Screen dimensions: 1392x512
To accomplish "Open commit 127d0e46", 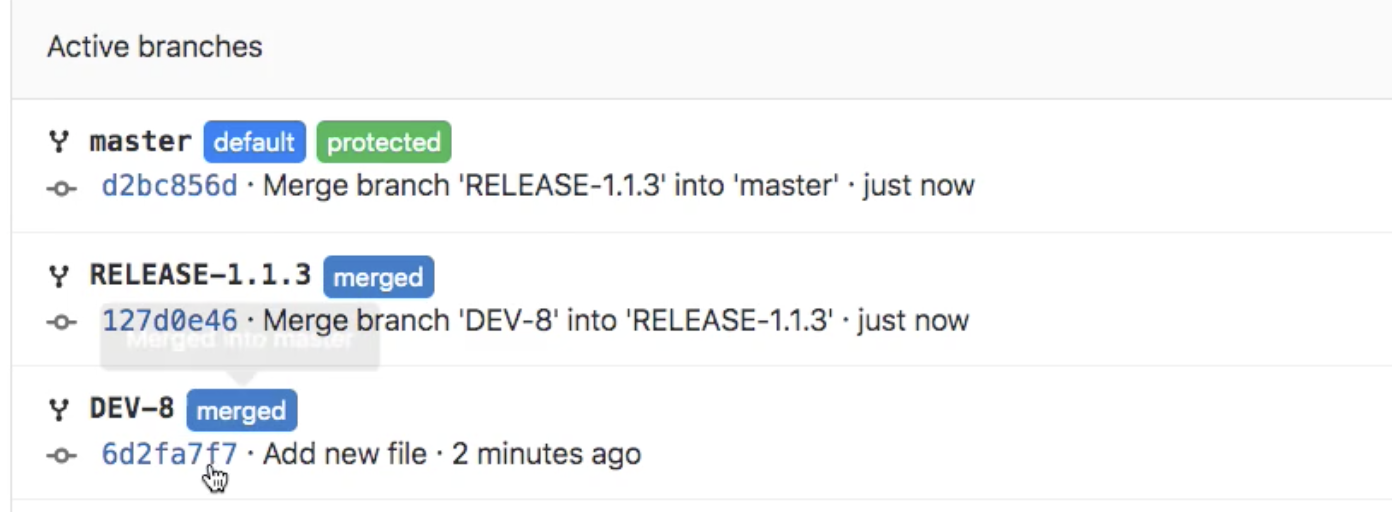I will (169, 321).
